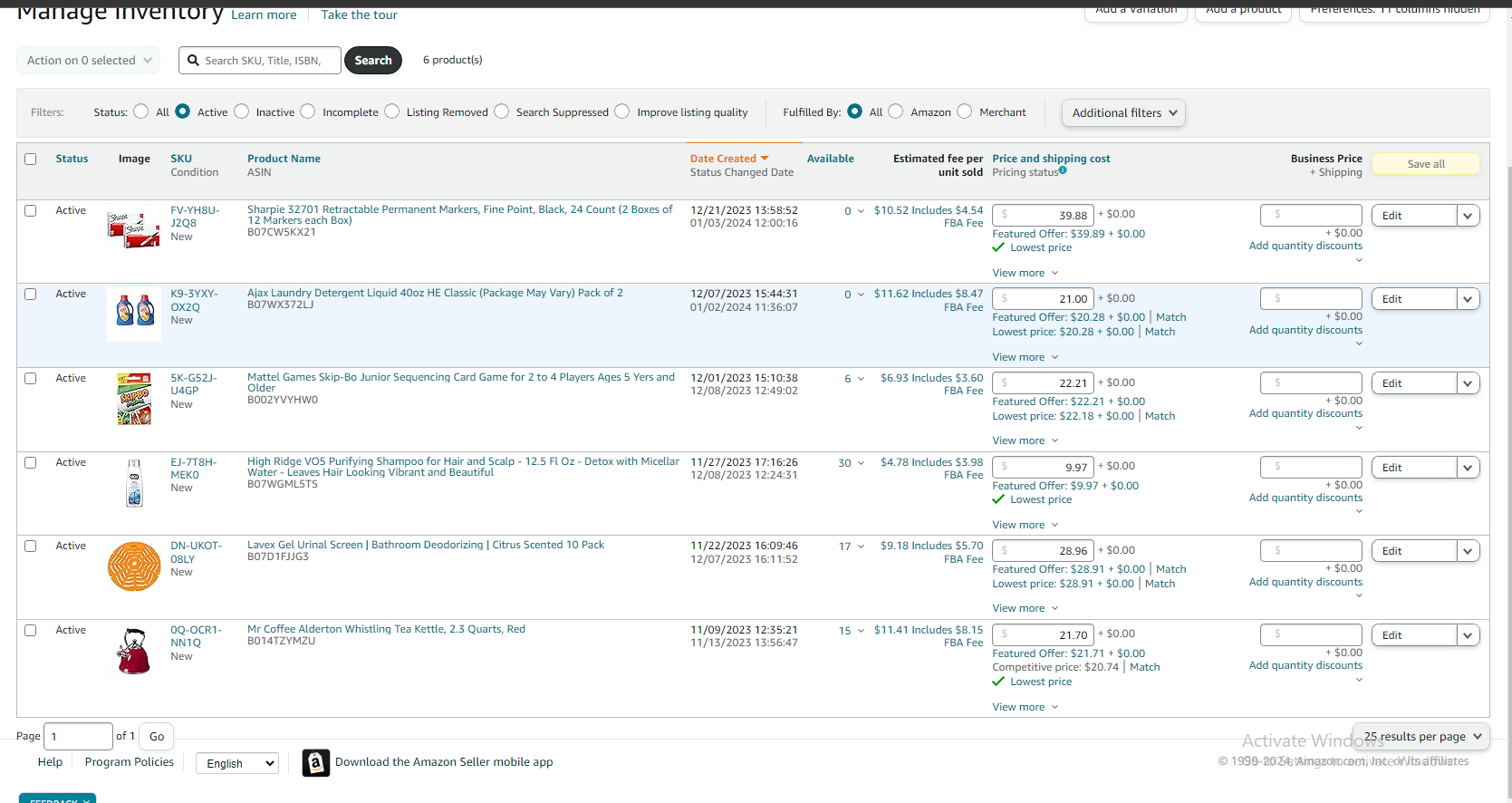The image size is (1512, 803).
Task: Click the Pricing status info icon
Action: coord(1063,169)
